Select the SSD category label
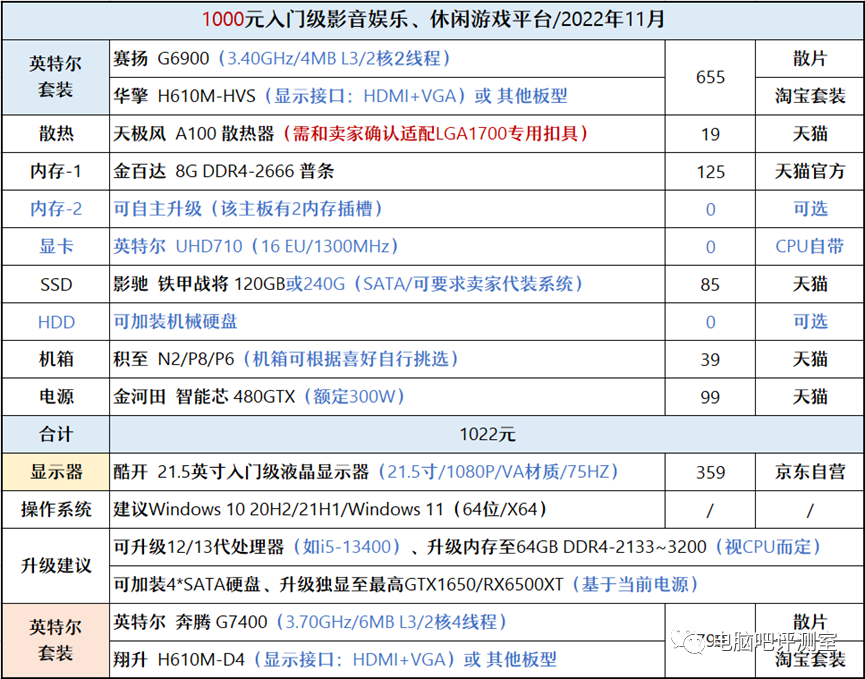This screenshot has height=679, width=865. [x=56, y=284]
